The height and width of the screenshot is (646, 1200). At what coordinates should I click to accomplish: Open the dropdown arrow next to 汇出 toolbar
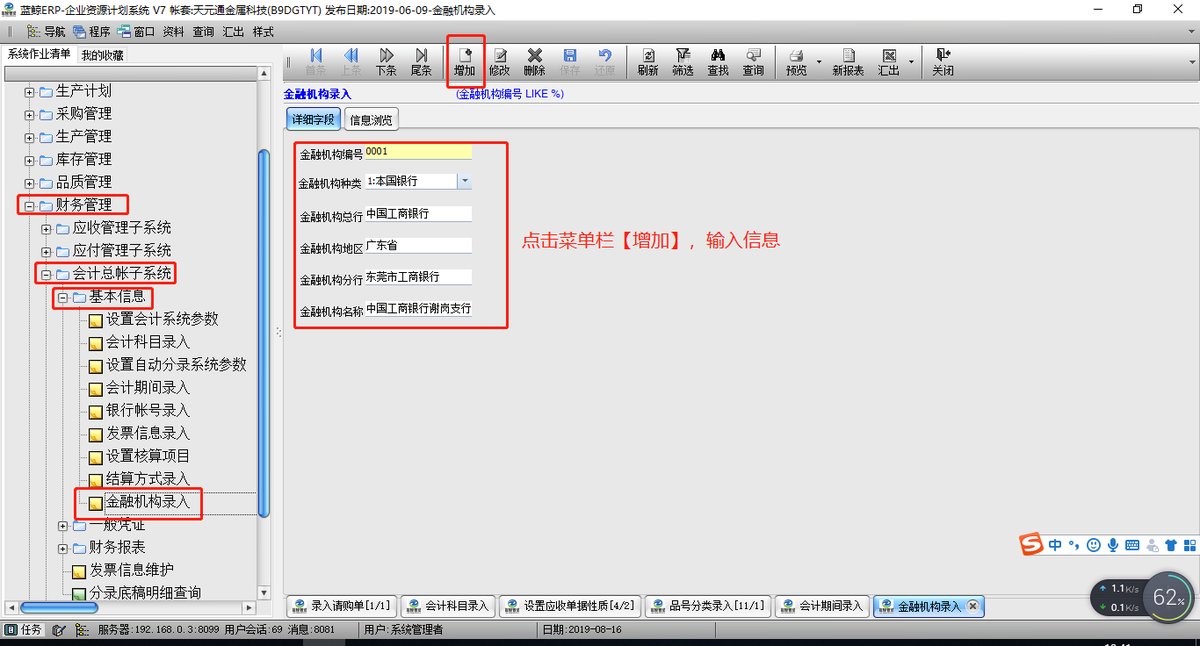coord(911,62)
